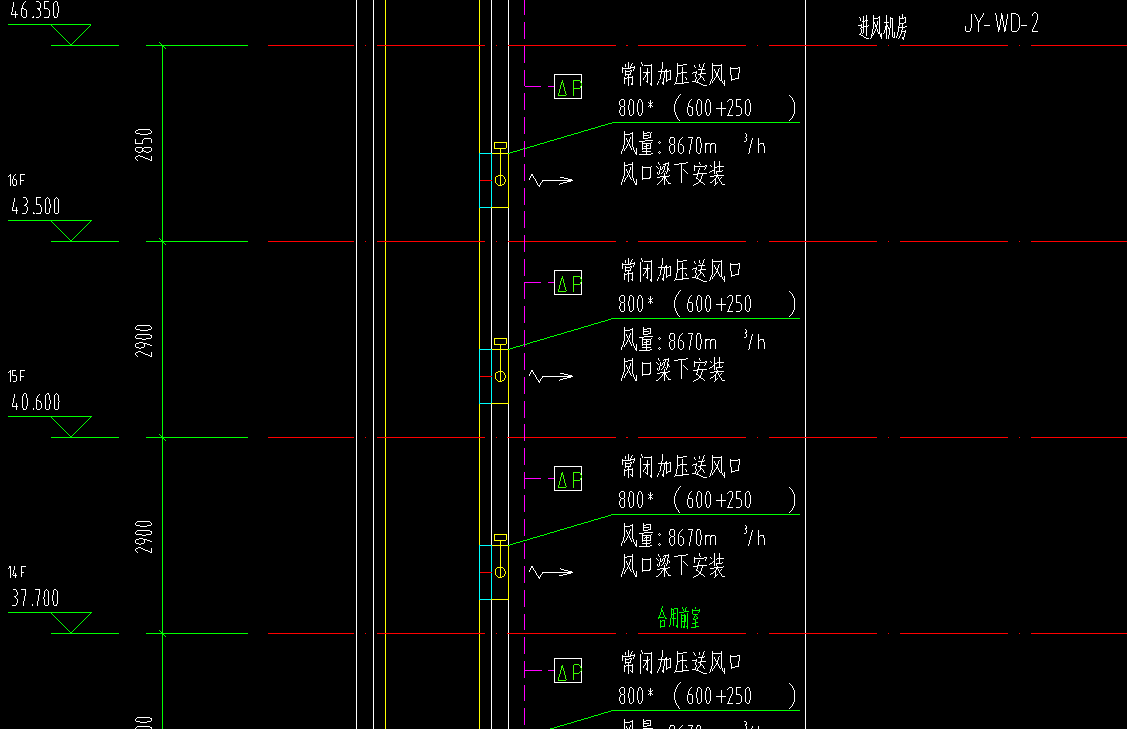Select 常闭加压送风口 text on floor 14F
Viewport: 1127px width, 729px height.
point(681,467)
